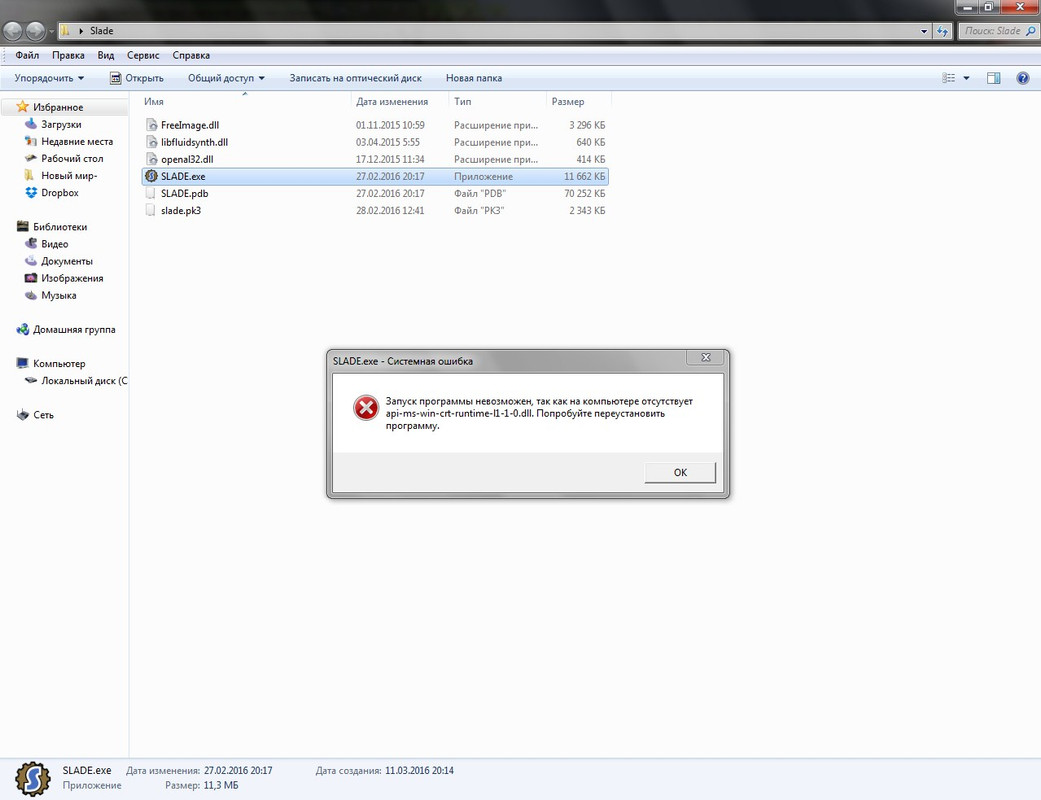Click the SLADE.exe application icon in file list
1041x800 pixels.
coord(151,177)
